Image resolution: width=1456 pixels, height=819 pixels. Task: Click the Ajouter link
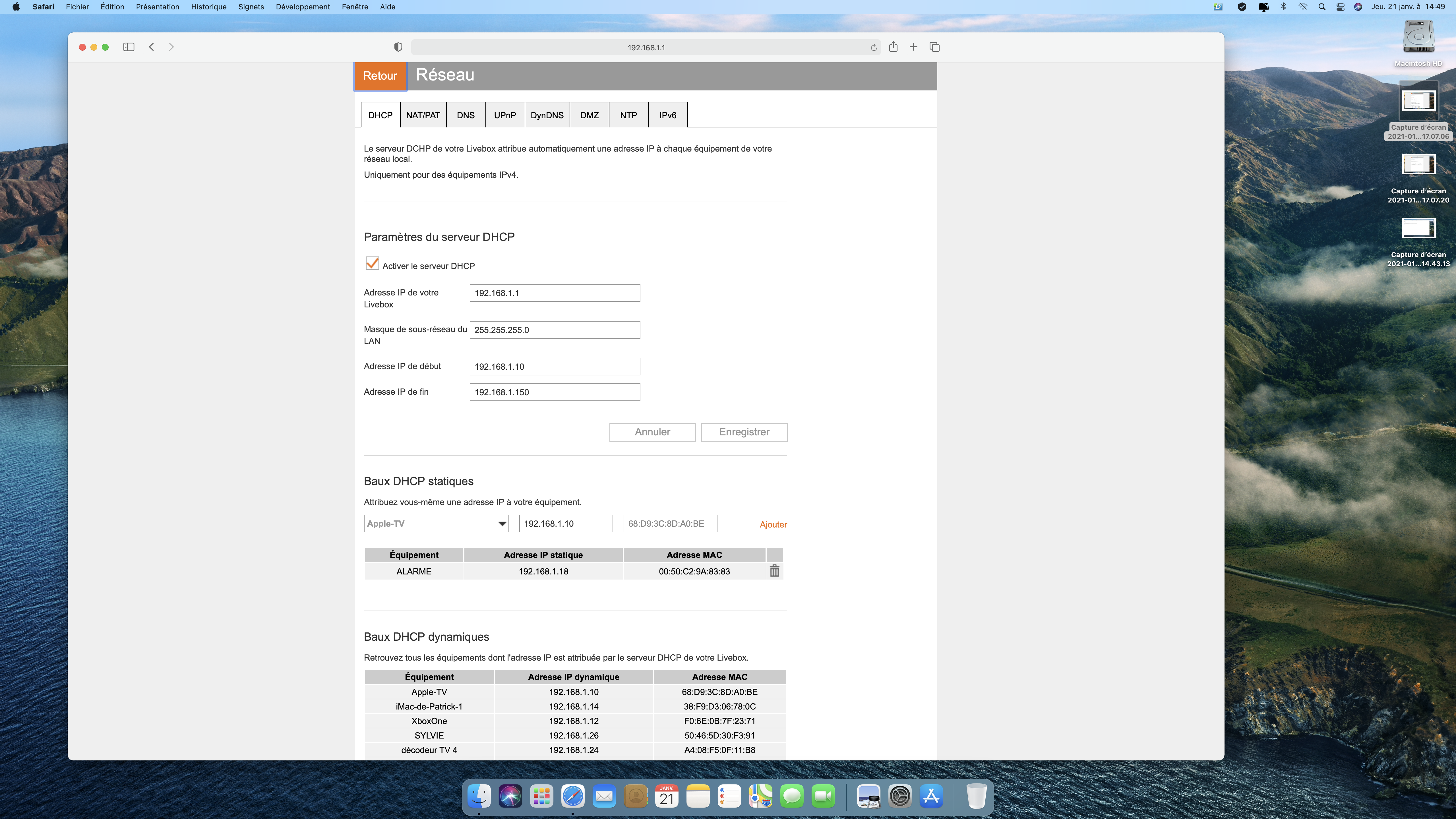pos(773,524)
